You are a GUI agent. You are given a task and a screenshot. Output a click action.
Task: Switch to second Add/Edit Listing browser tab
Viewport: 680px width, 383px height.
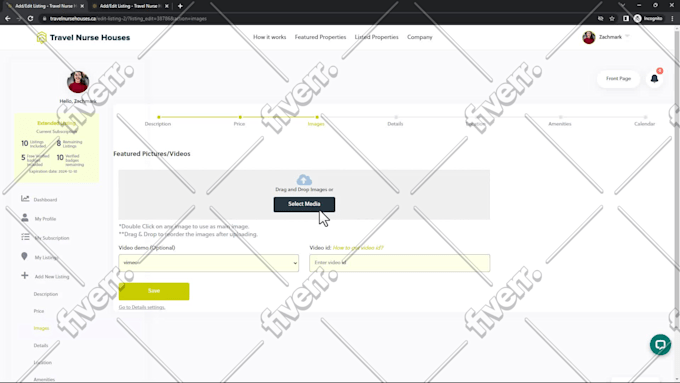coord(129,6)
